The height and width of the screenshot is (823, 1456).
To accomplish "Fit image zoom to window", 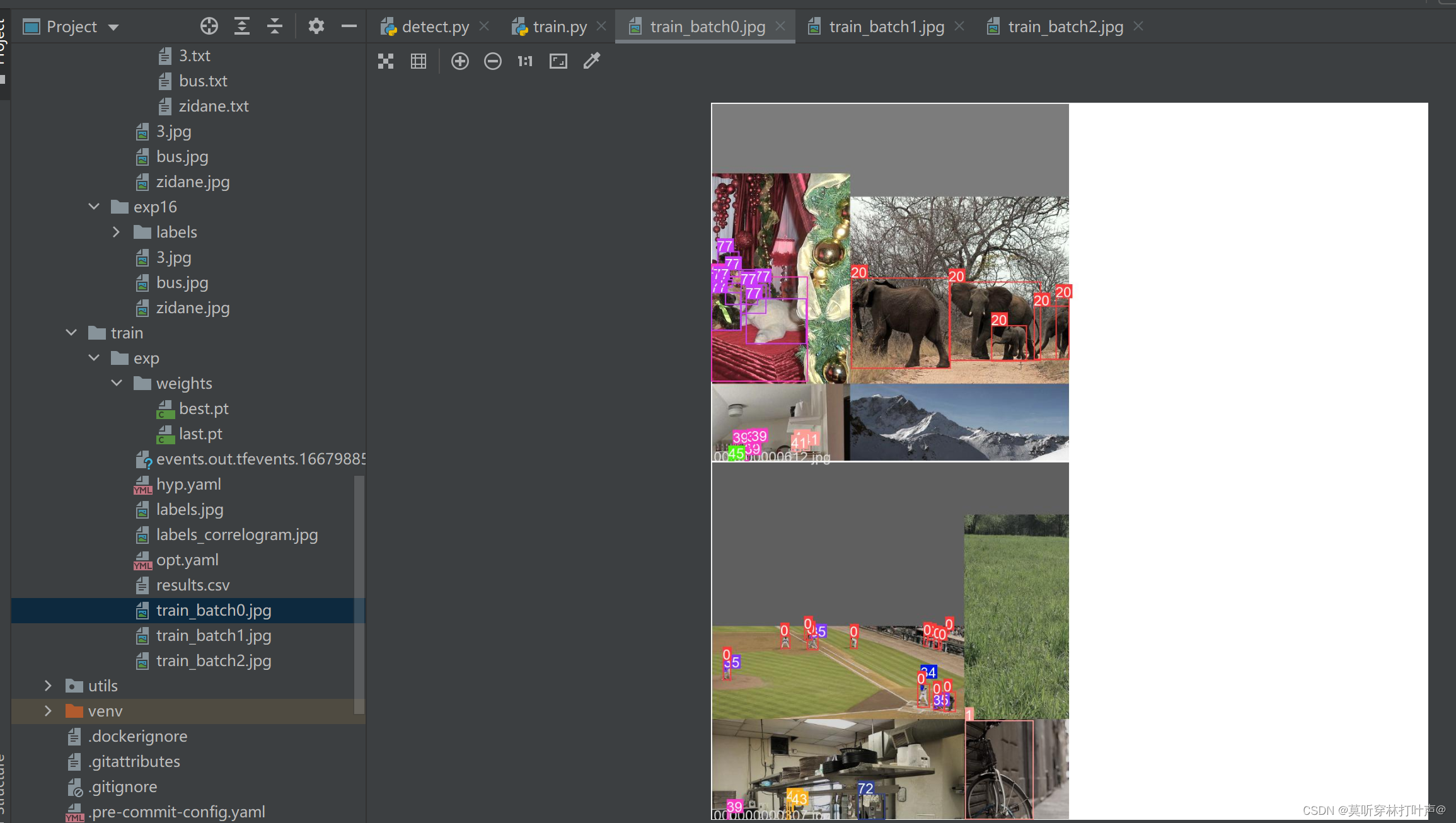I will click(x=558, y=61).
